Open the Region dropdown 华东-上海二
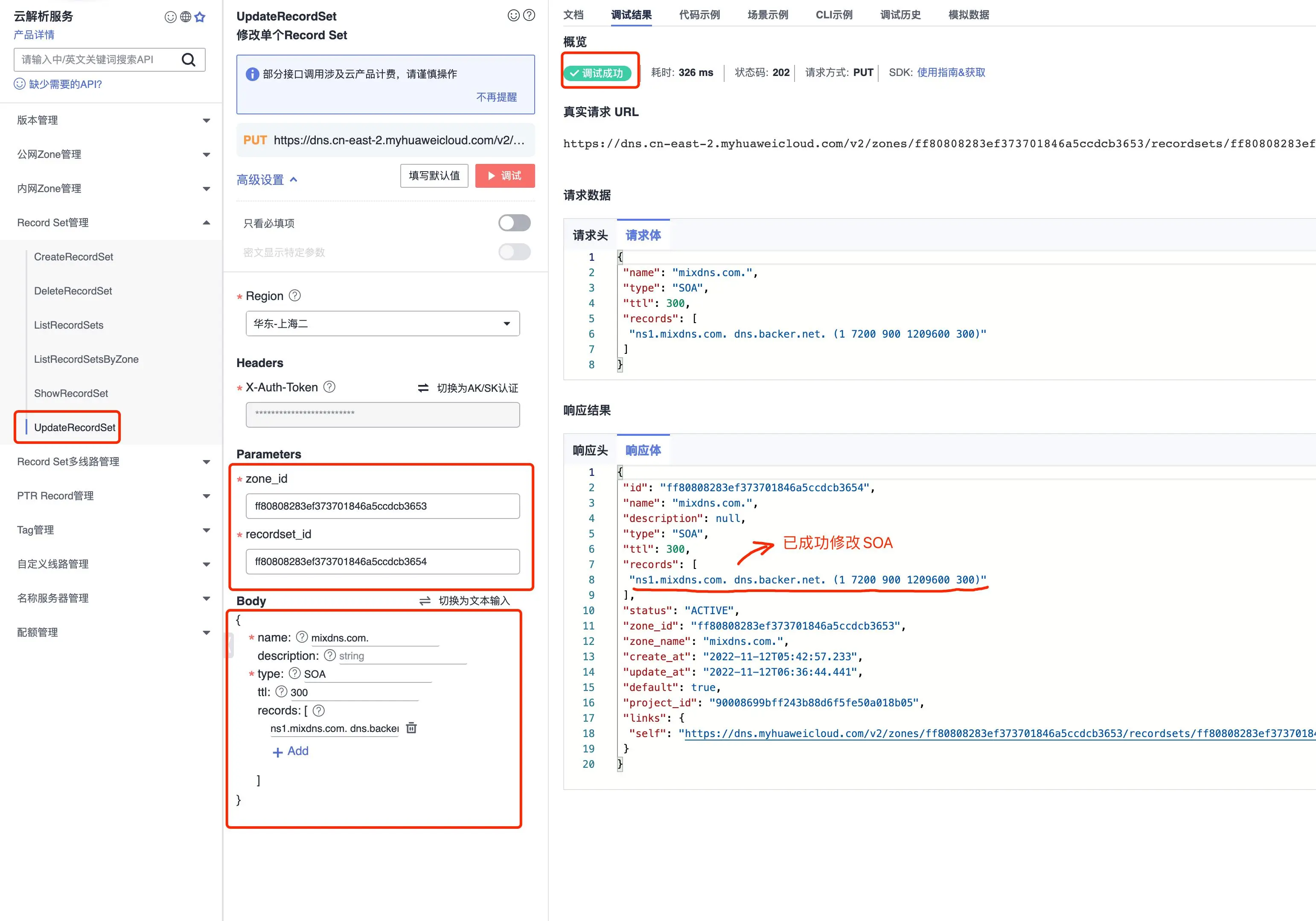The width and height of the screenshot is (1316, 921). [x=382, y=324]
